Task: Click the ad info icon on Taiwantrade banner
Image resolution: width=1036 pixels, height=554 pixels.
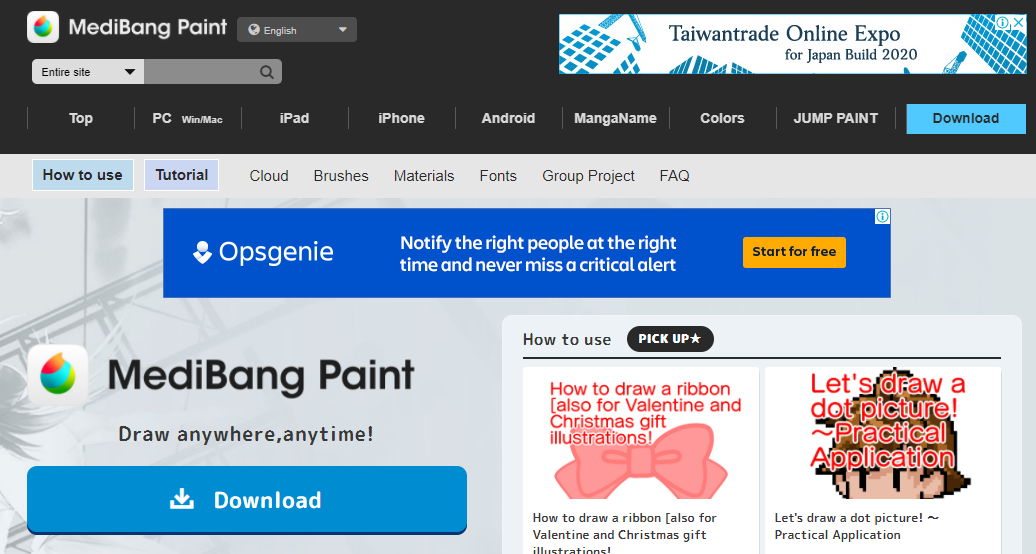Action: tap(1002, 22)
